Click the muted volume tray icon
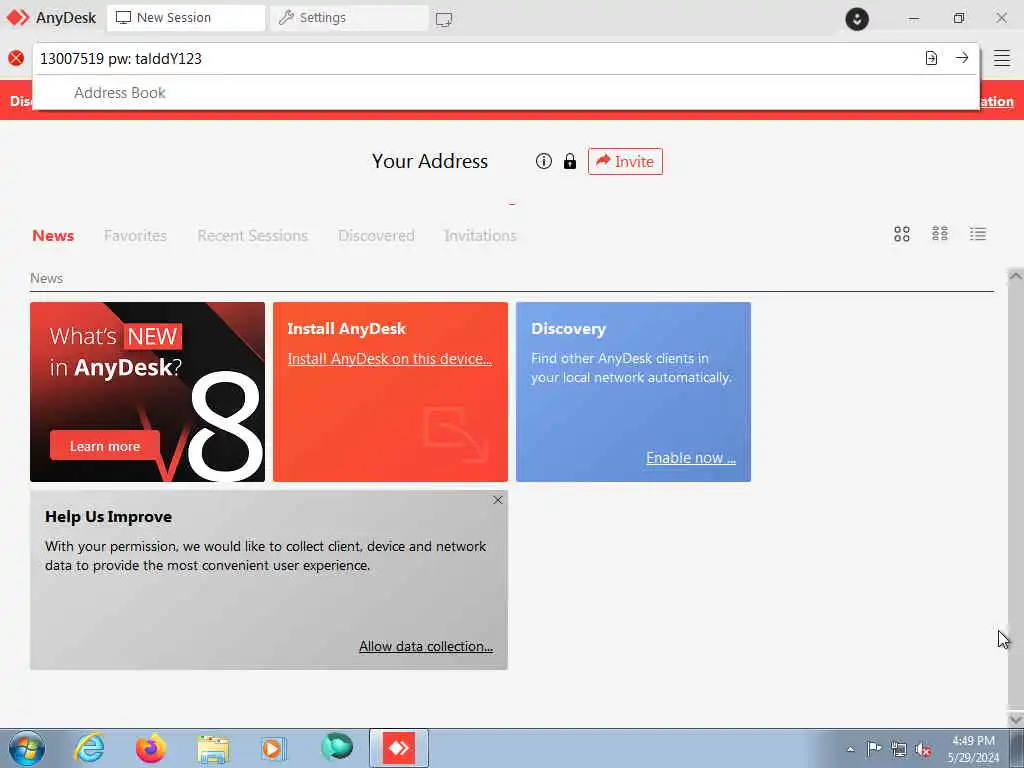The height and width of the screenshot is (768, 1024). coord(923,749)
